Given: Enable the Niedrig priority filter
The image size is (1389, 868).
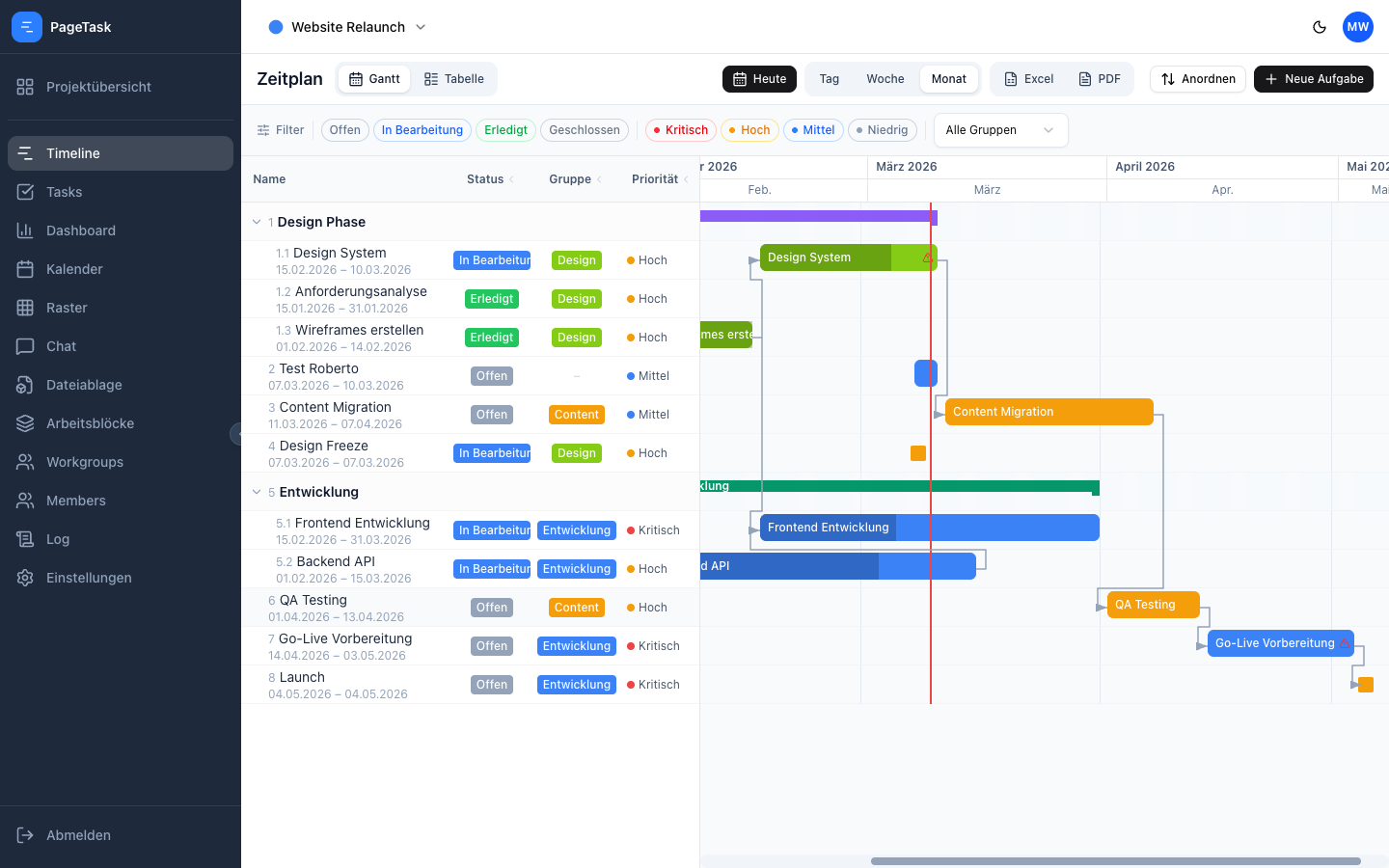Looking at the screenshot, I should 883,129.
